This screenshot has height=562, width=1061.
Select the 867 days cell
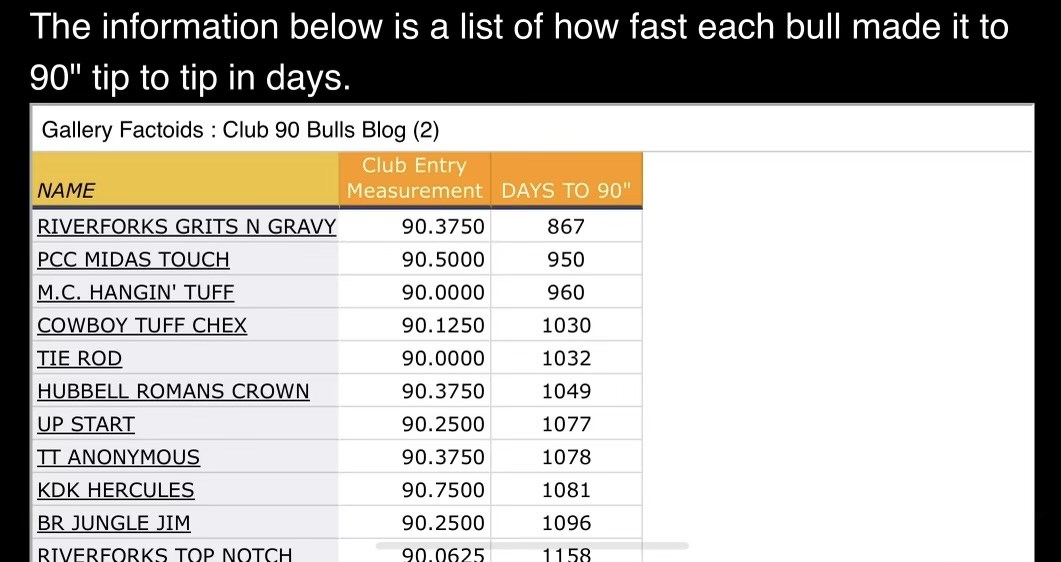click(x=566, y=226)
